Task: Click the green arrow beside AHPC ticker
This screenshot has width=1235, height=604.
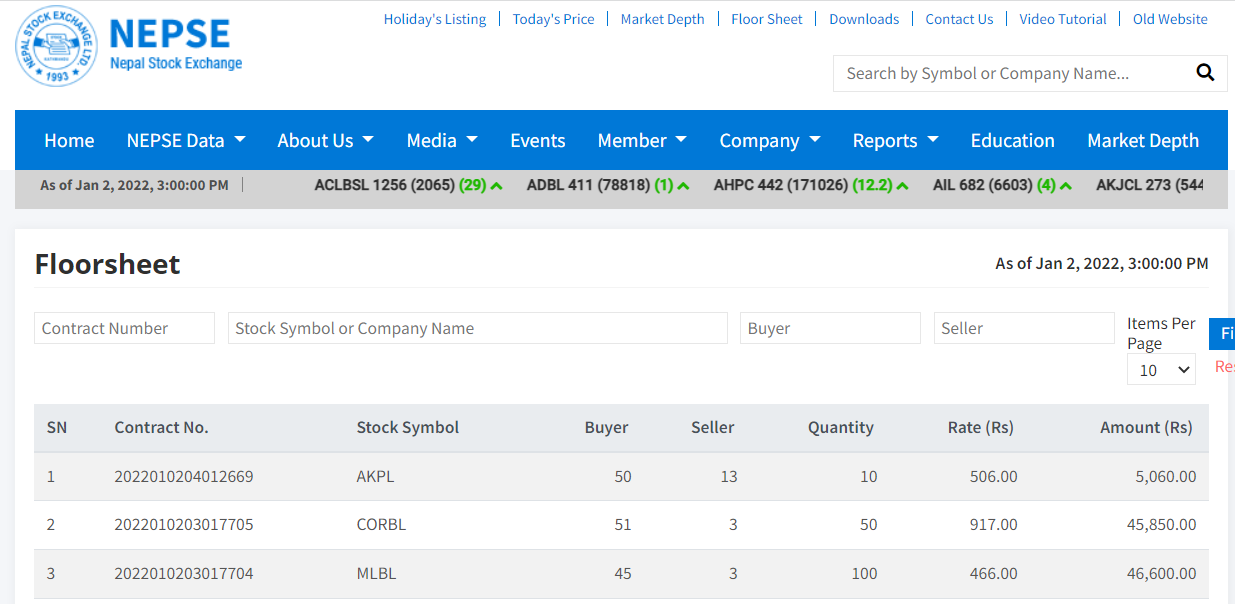Action: point(903,186)
